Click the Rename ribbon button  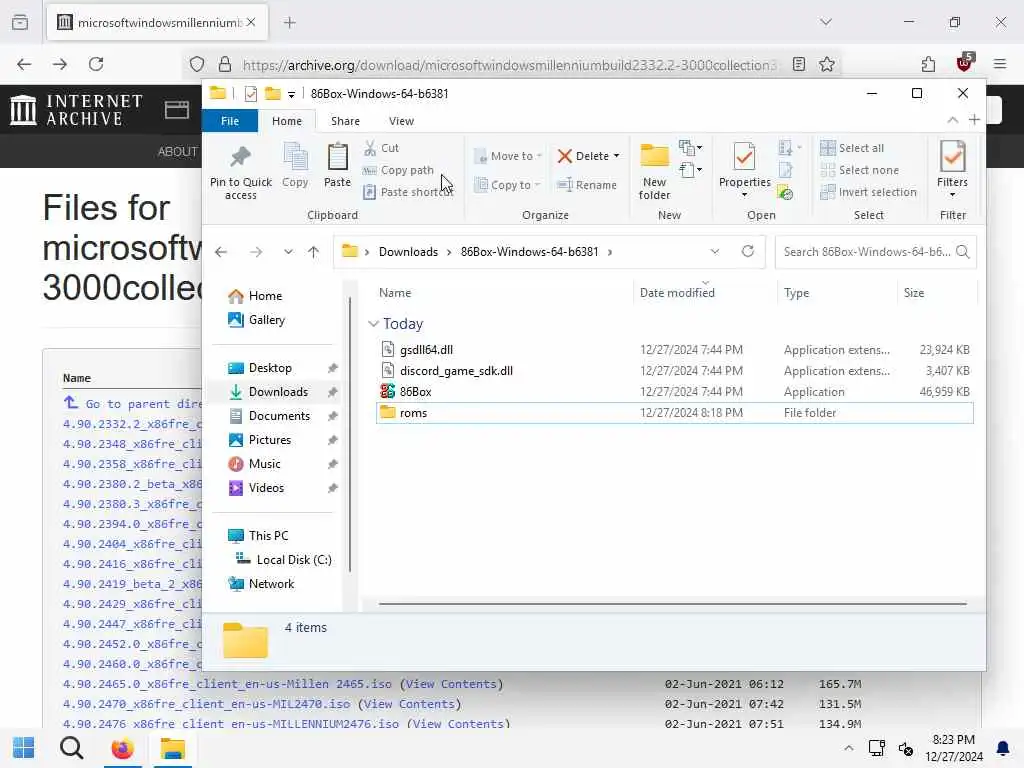pos(586,185)
